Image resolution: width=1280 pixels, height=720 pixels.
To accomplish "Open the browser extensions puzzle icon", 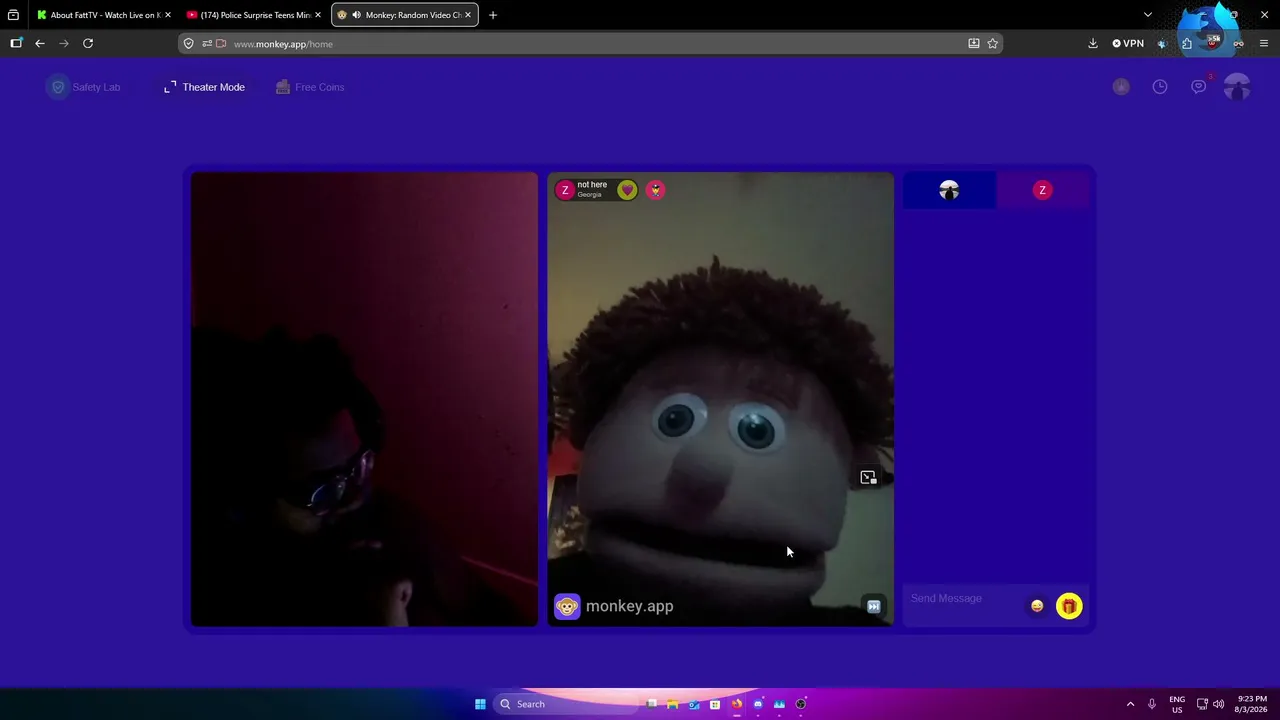I will pyautogui.click(x=1187, y=43).
